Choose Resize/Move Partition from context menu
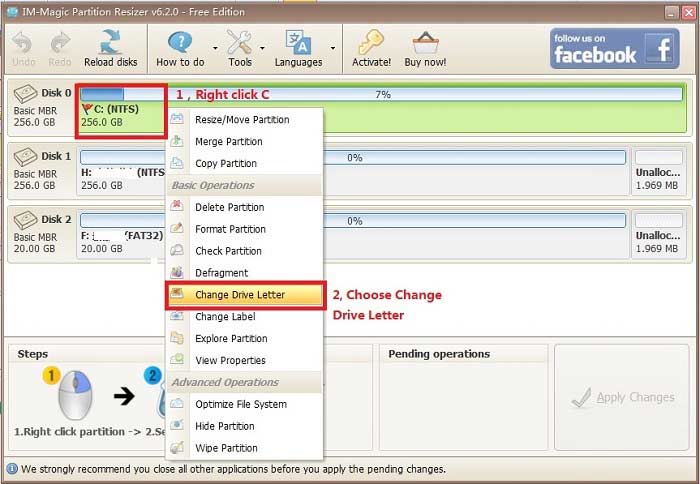Image resolution: width=700 pixels, height=484 pixels. click(x=244, y=120)
